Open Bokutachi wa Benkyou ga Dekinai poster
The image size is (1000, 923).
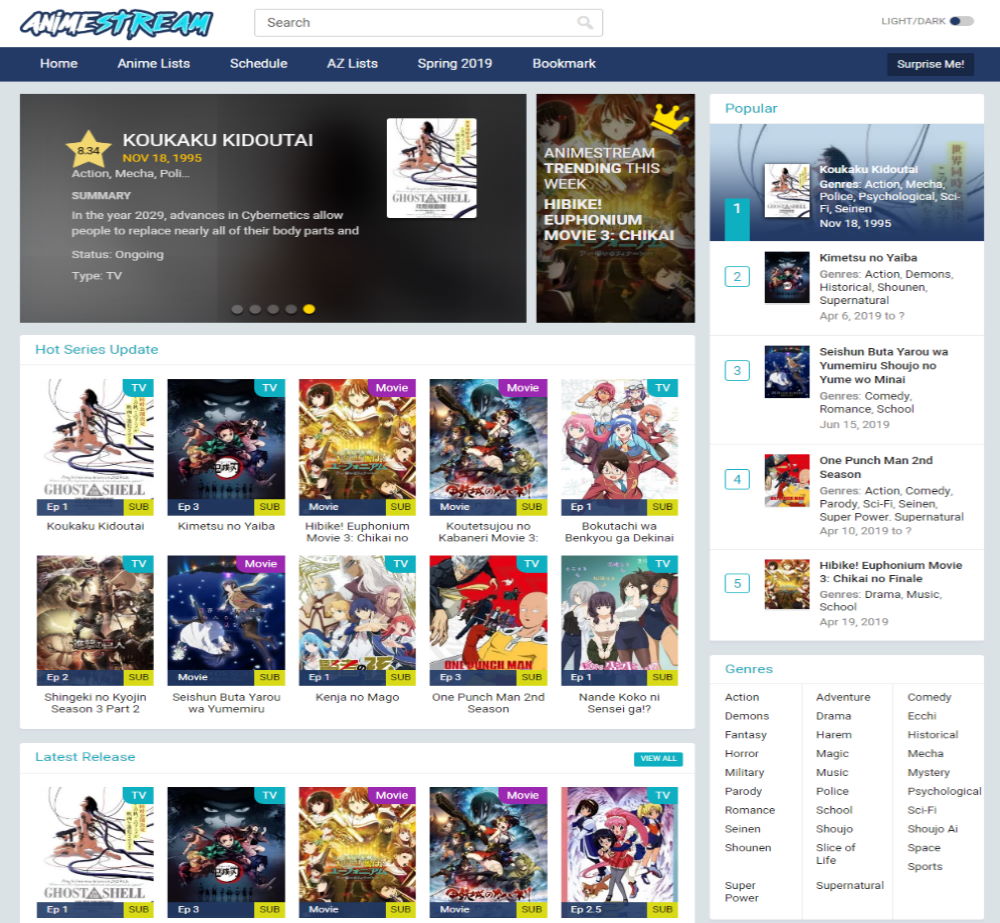(x=619, y=447)
